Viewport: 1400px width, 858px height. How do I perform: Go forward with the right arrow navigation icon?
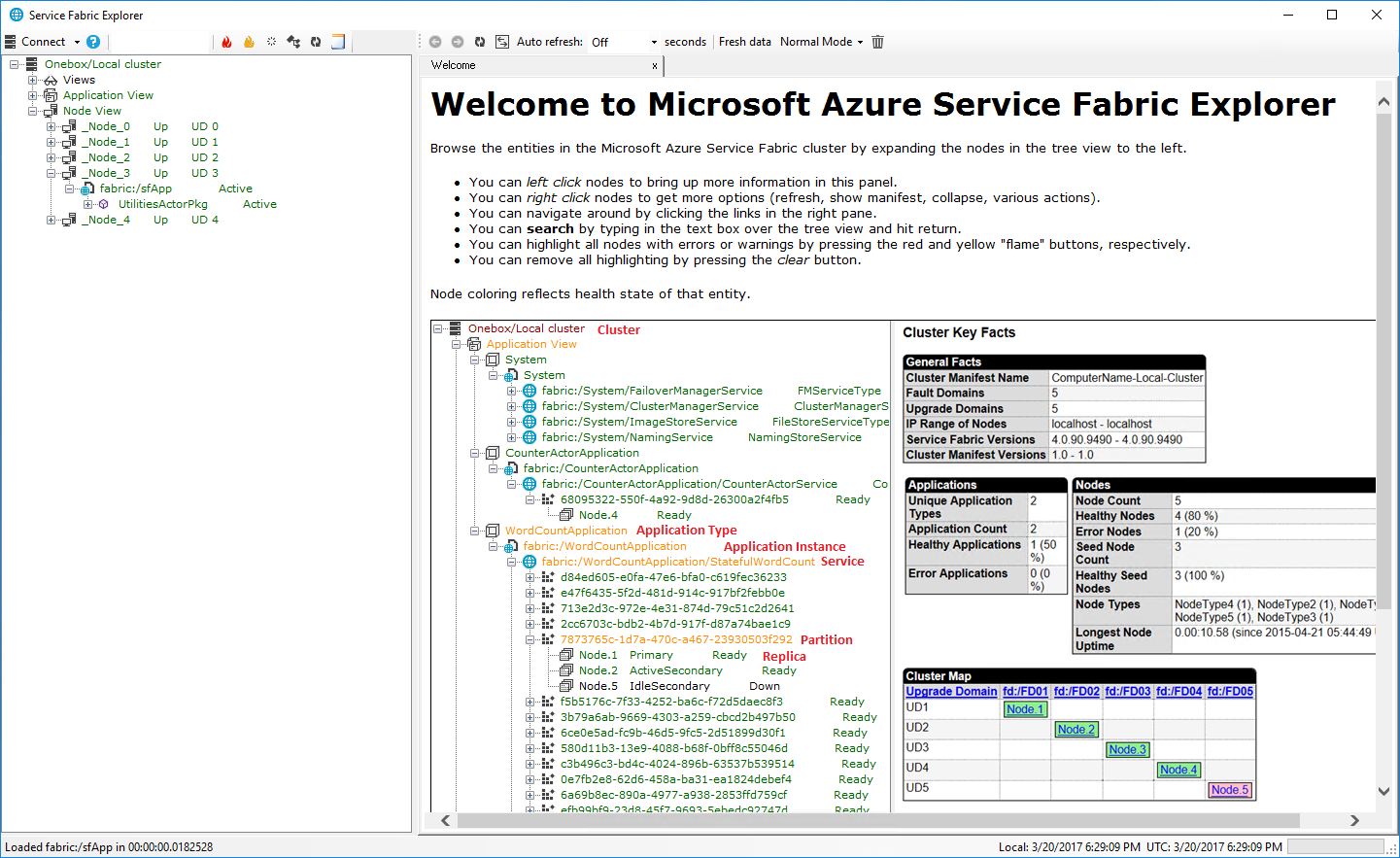click(458, 42)
